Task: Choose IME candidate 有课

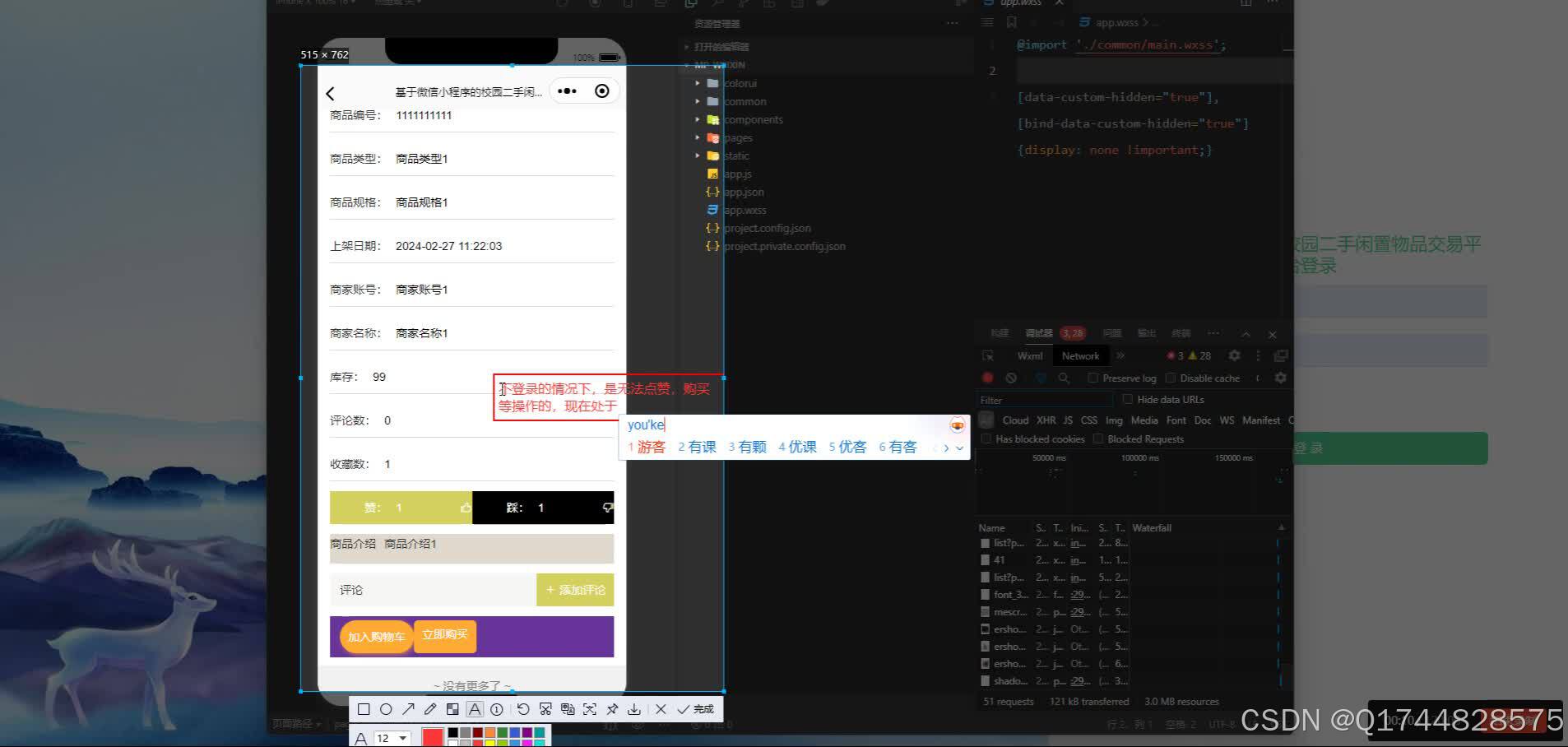Action: coord(697,447)
